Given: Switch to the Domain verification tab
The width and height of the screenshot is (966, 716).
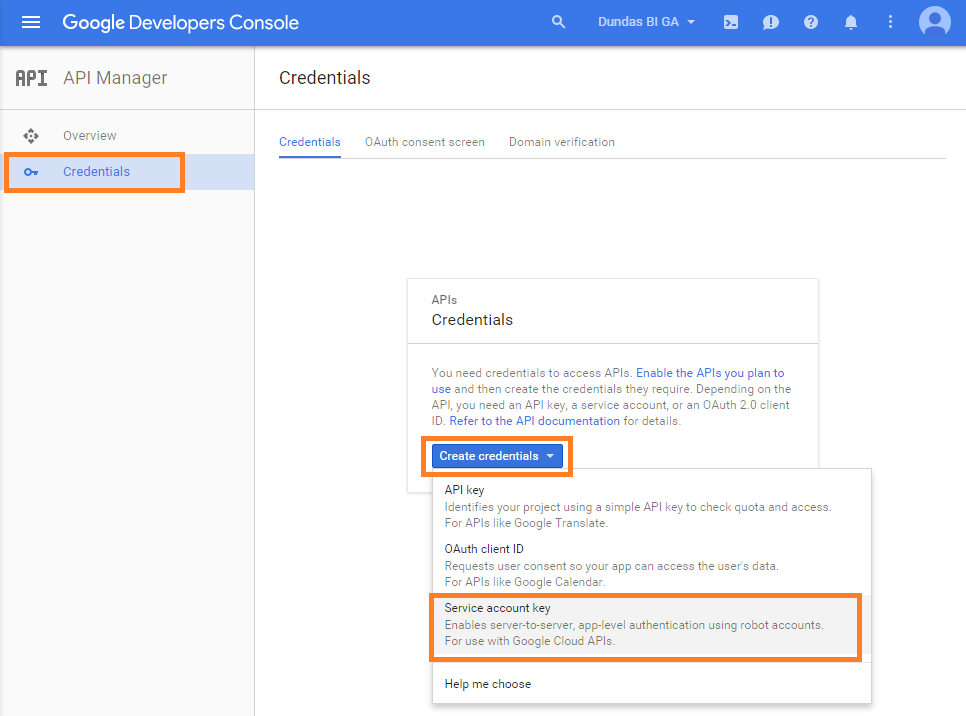Looking at the screenshot, I should tap(561, 142).
